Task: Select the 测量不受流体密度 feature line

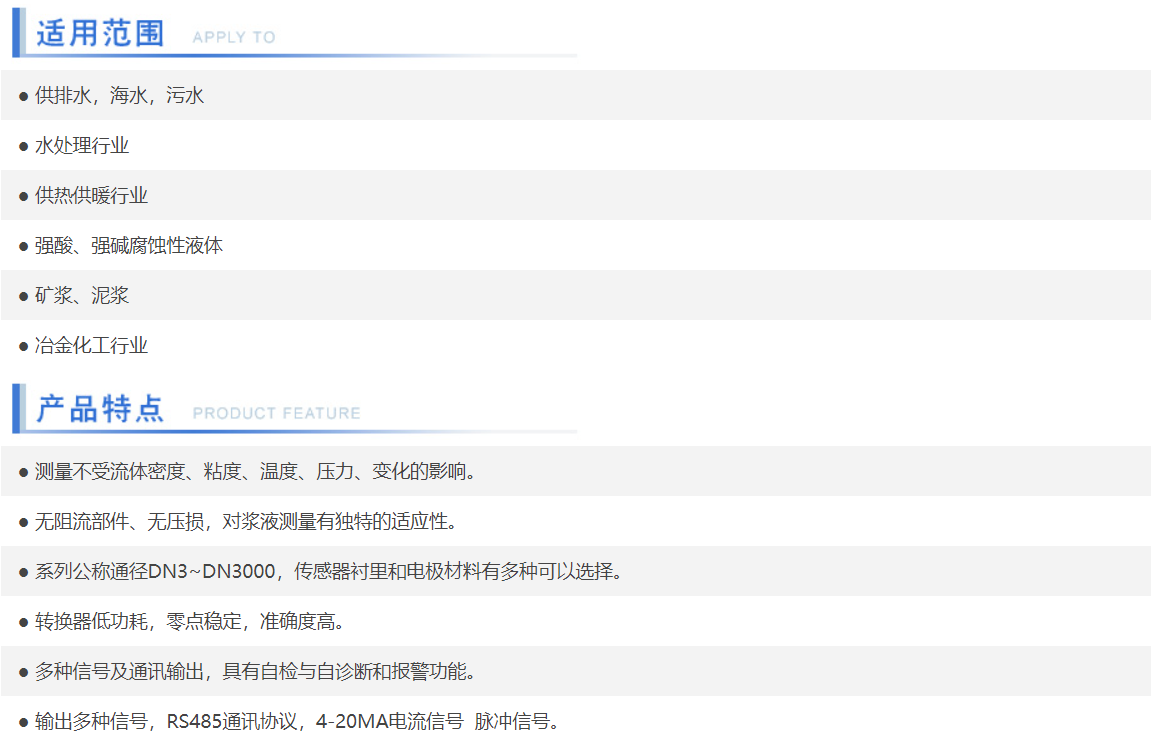Action: coord(256,471)
